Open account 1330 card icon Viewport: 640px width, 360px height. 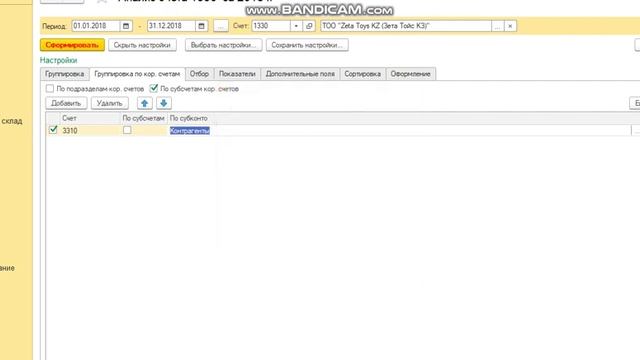click(x=309, y=26)
